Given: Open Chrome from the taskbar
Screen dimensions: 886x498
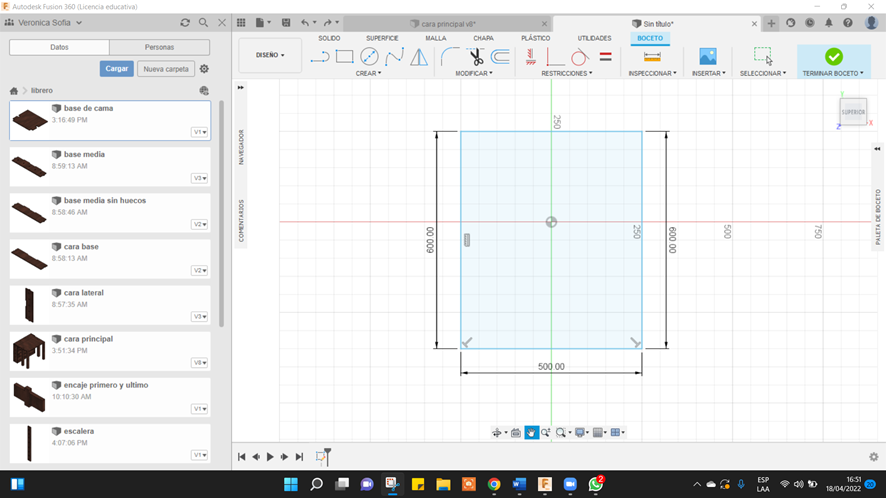Looking at the screenshot, I should point(494,484).
